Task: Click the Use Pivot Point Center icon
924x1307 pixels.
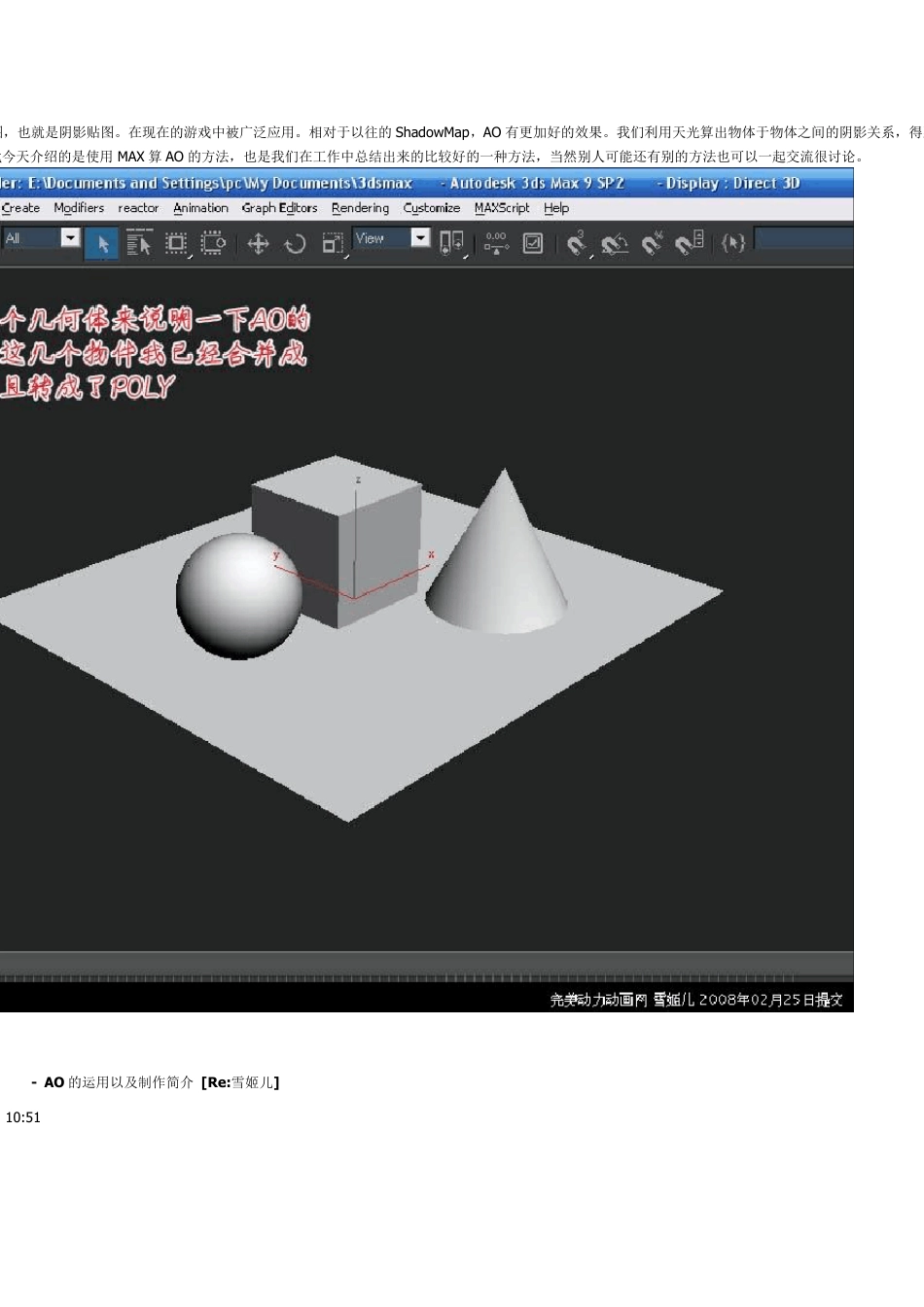Action: point(452,243)
